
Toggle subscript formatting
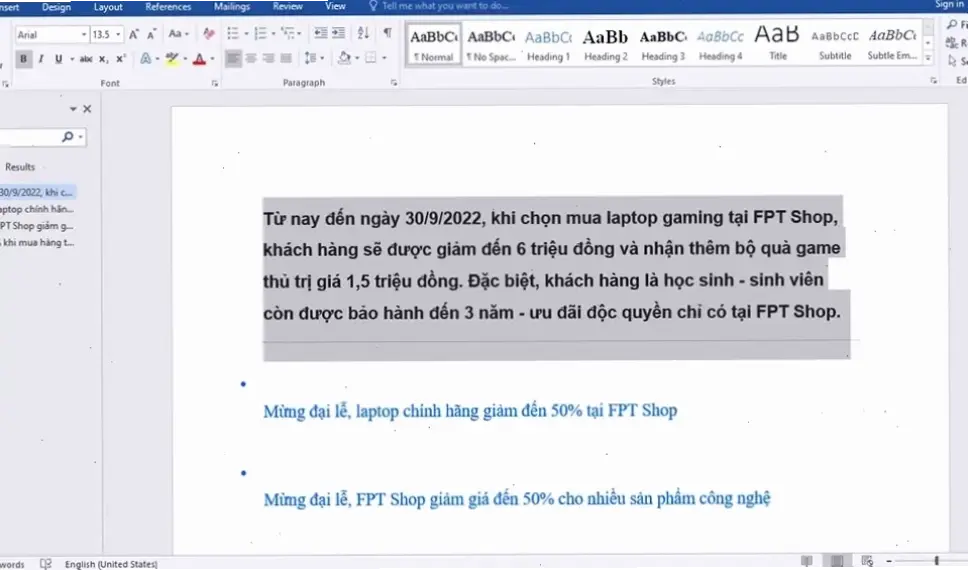click(x=103, y=59)
